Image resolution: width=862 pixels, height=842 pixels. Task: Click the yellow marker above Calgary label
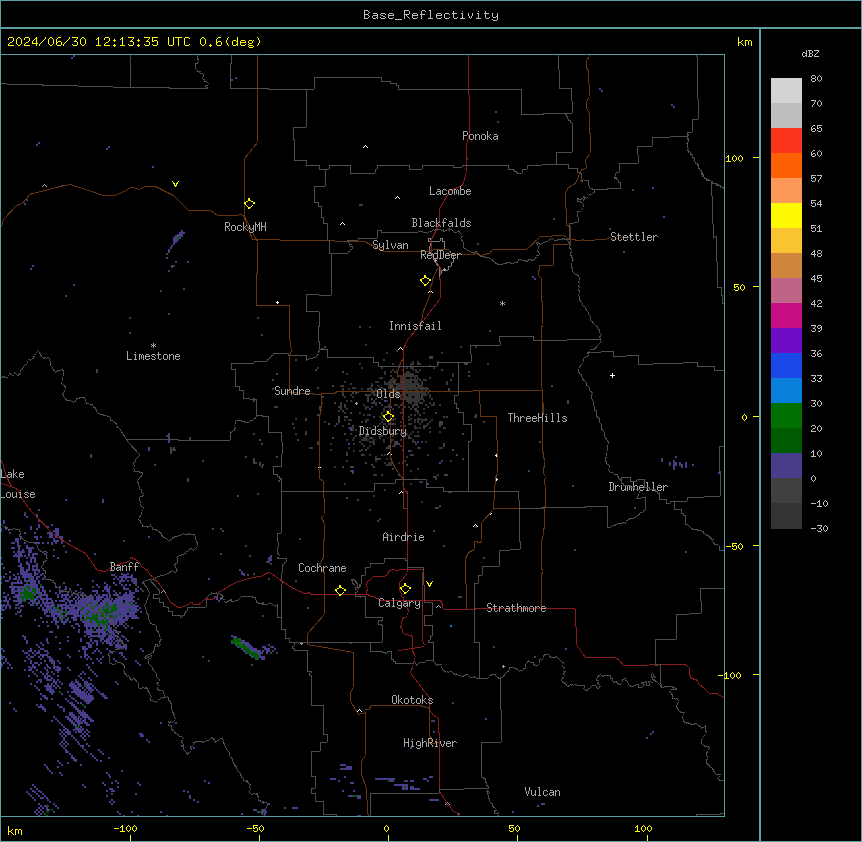pyautogui.click(x=405, y=589)
